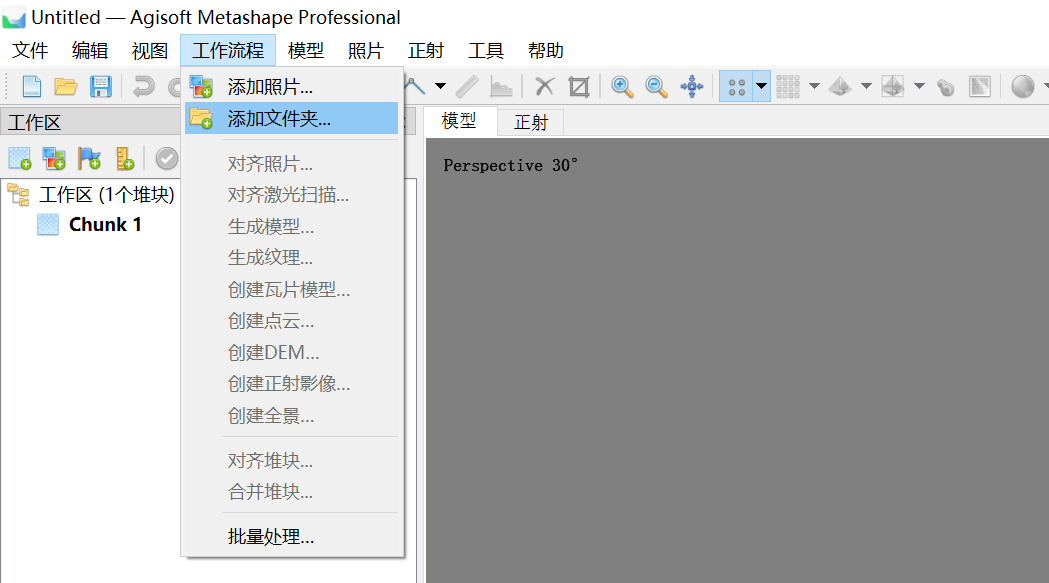Select Chunk 1 in the workspace tree
The image size is (1049, 583).
tap(104, 224)
